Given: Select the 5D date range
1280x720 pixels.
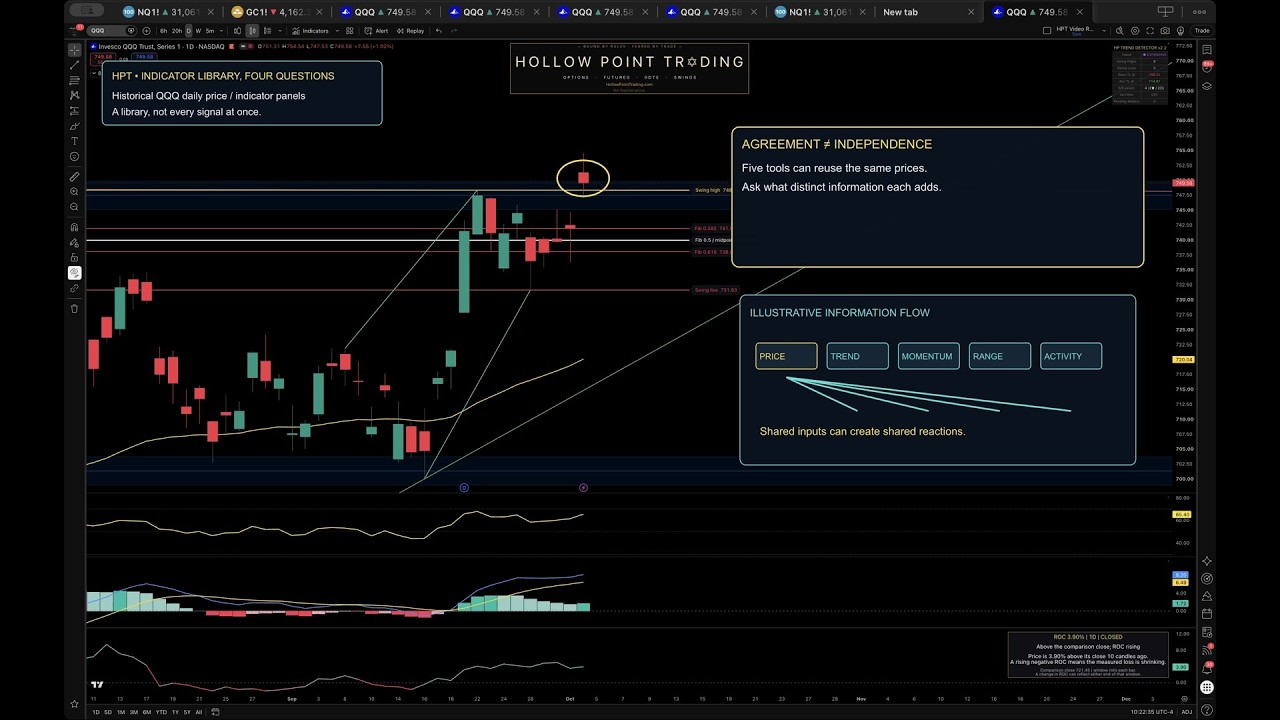Looking at the screenshot, I should (108, 712).
